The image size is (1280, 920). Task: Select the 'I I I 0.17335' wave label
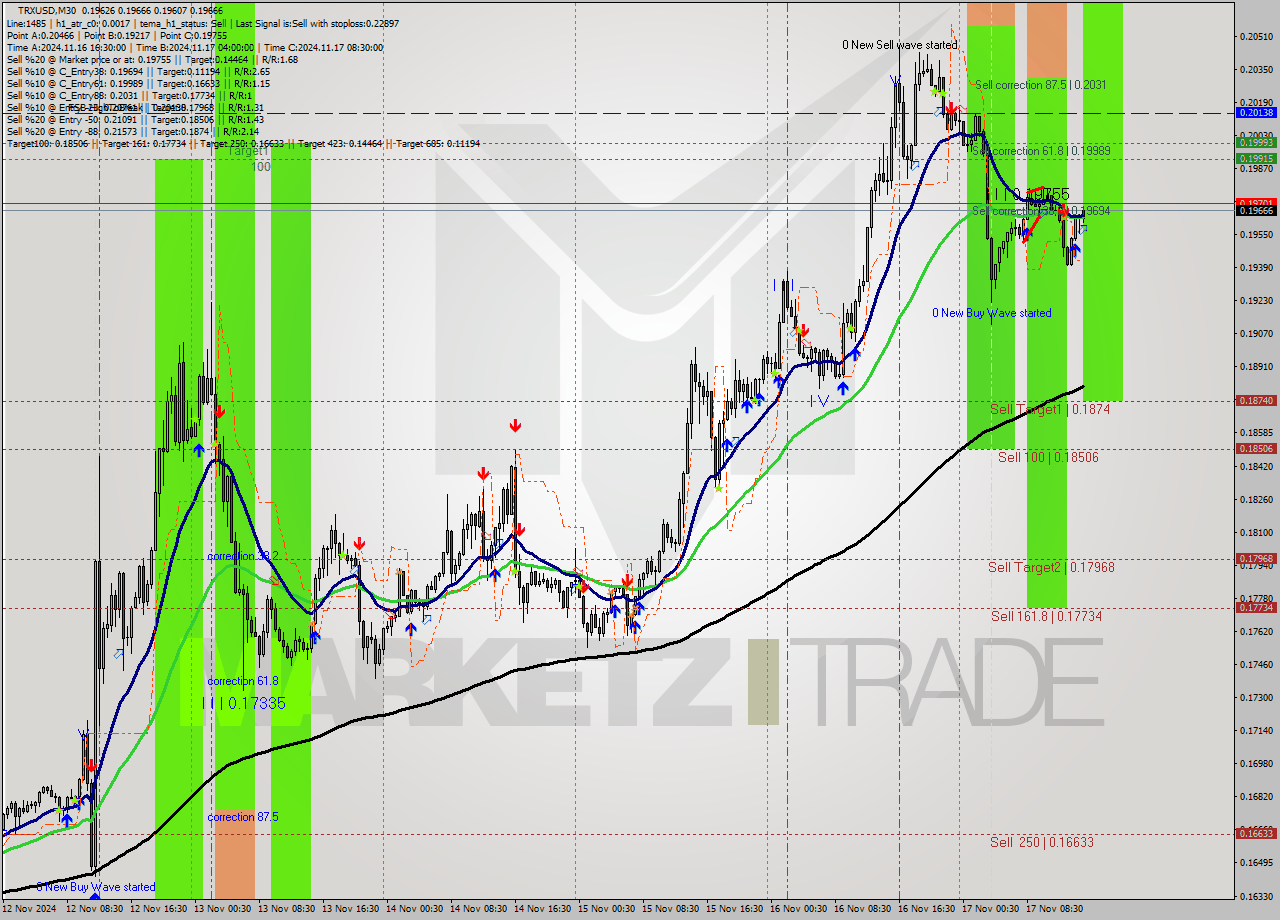coord(244,703)
